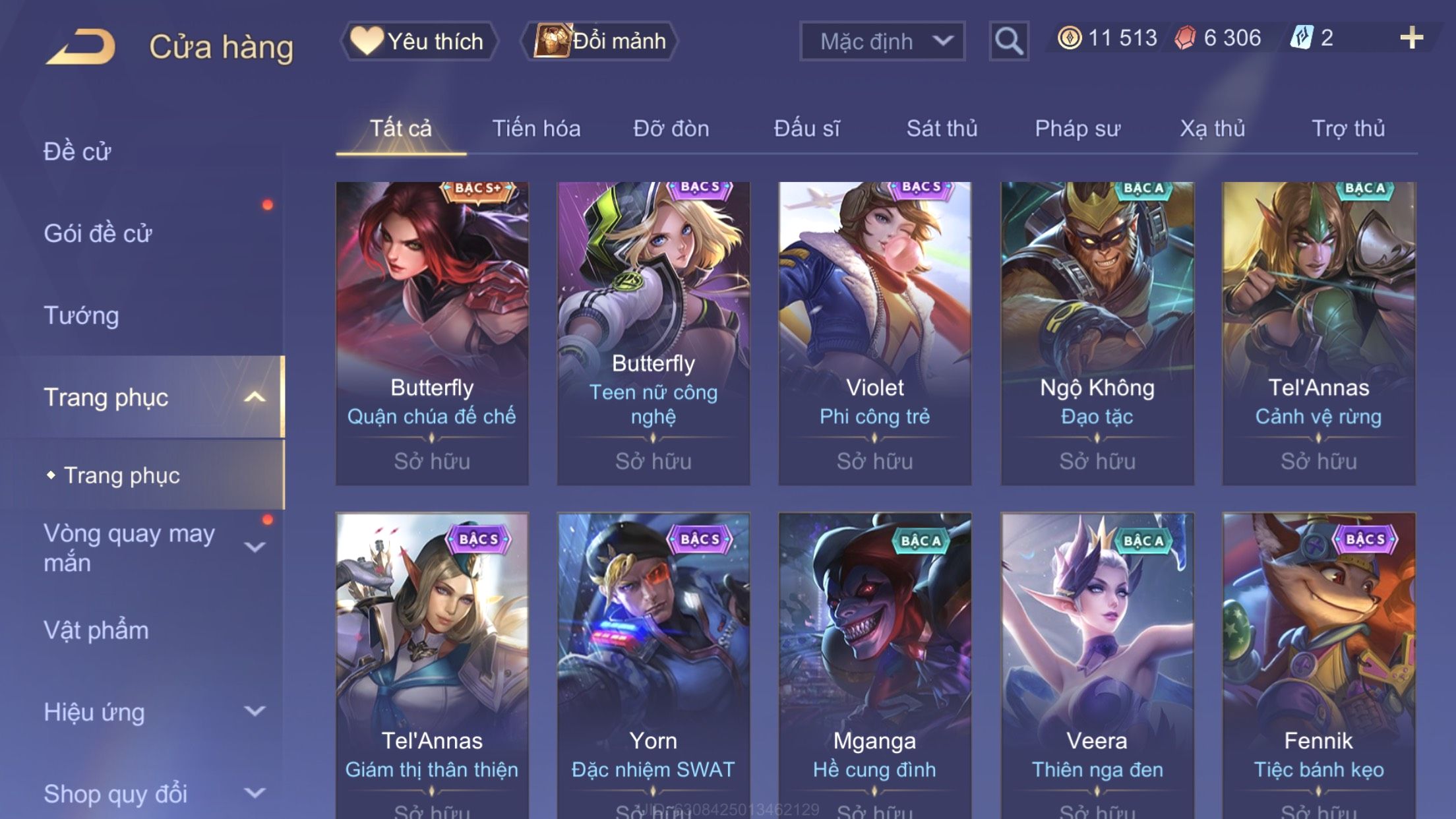Tap the red ruby gem icon
This screenshot has width=1456, height=819.
click(1185, 38)
